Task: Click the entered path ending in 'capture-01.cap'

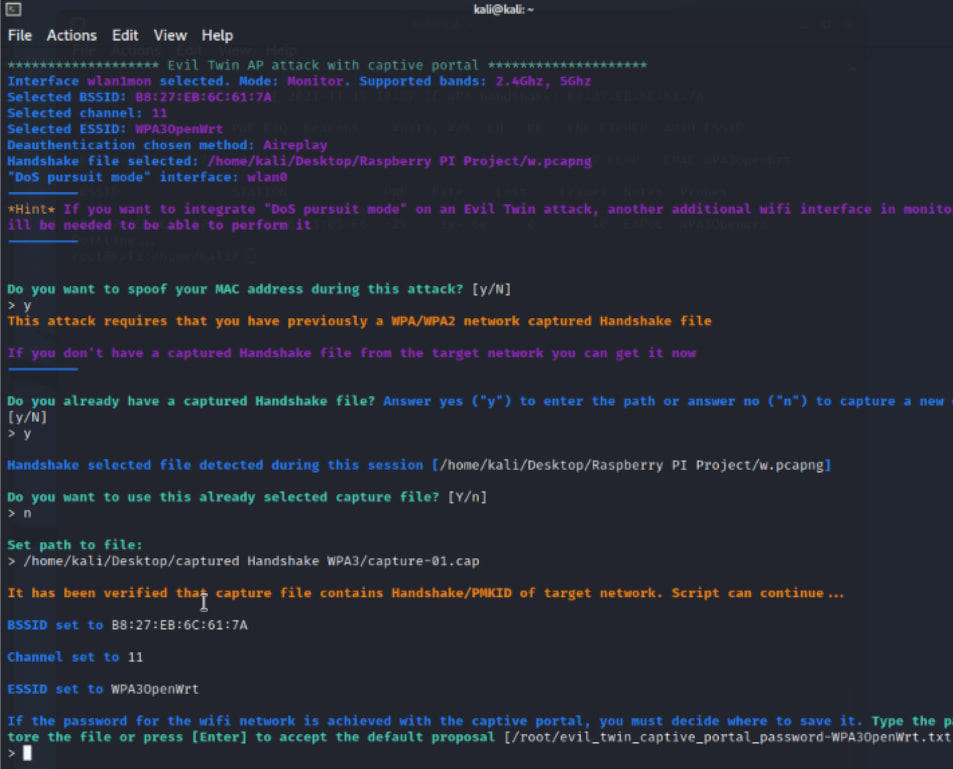Action: 251,561
